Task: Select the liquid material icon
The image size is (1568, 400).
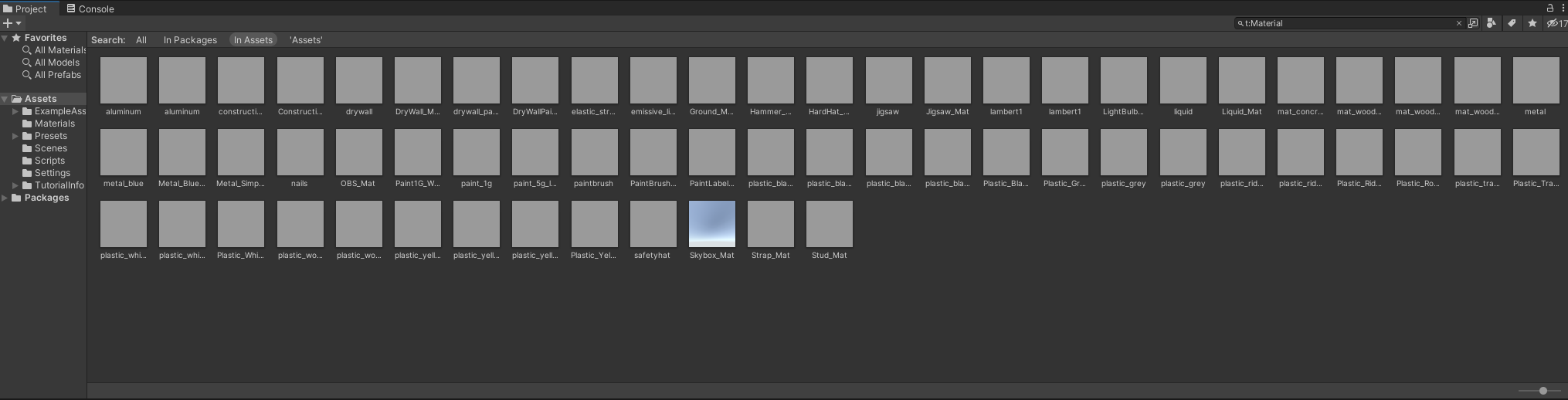Action: click(x=1183, y=81)
